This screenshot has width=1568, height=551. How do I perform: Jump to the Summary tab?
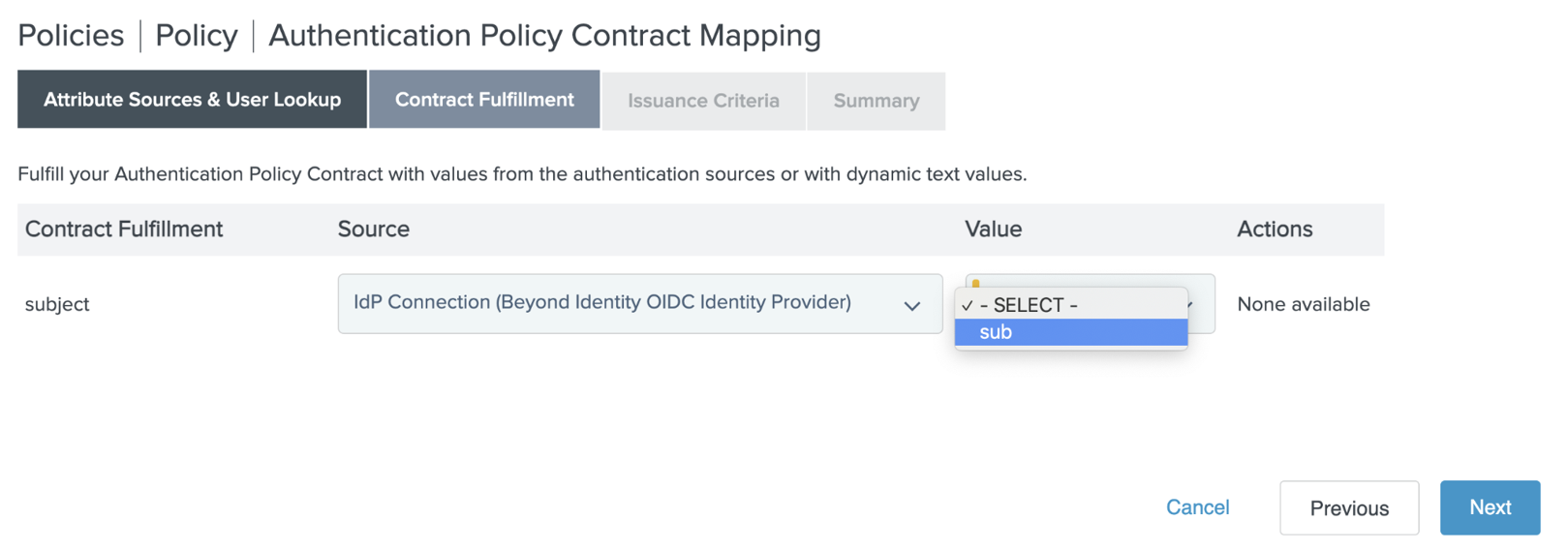click(x=876, y=101)
